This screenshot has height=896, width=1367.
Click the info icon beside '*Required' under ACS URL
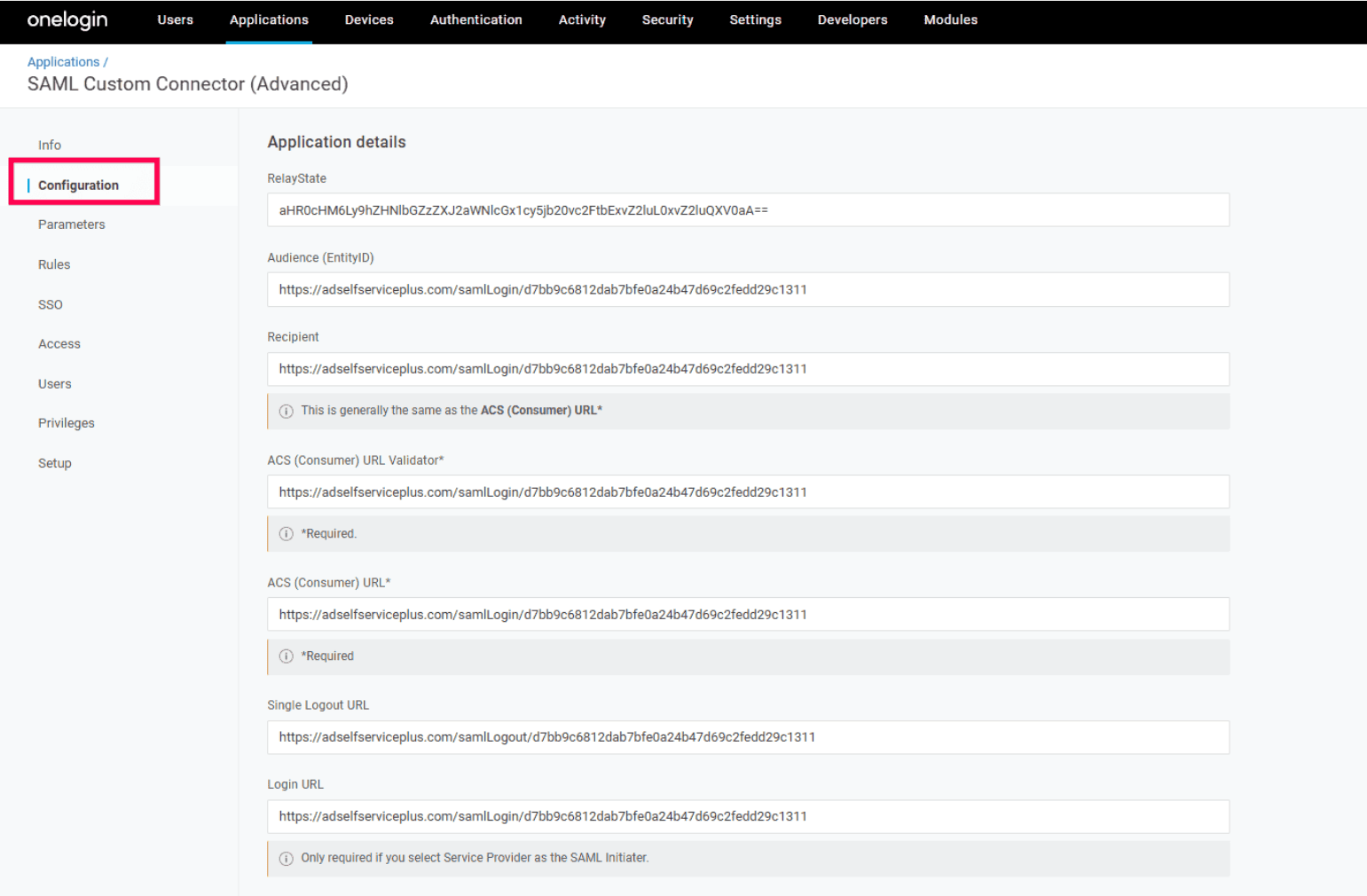pyautogui.click(x=286, y=656)
